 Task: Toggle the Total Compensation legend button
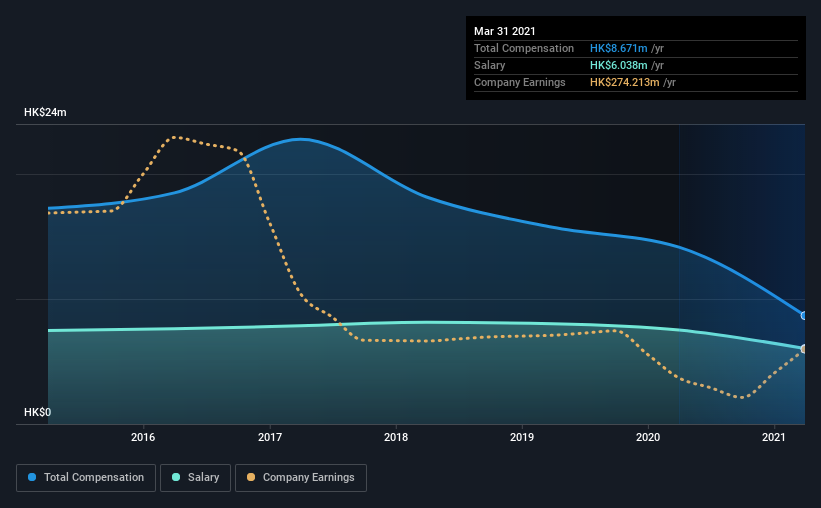click(x=86, y=478)
